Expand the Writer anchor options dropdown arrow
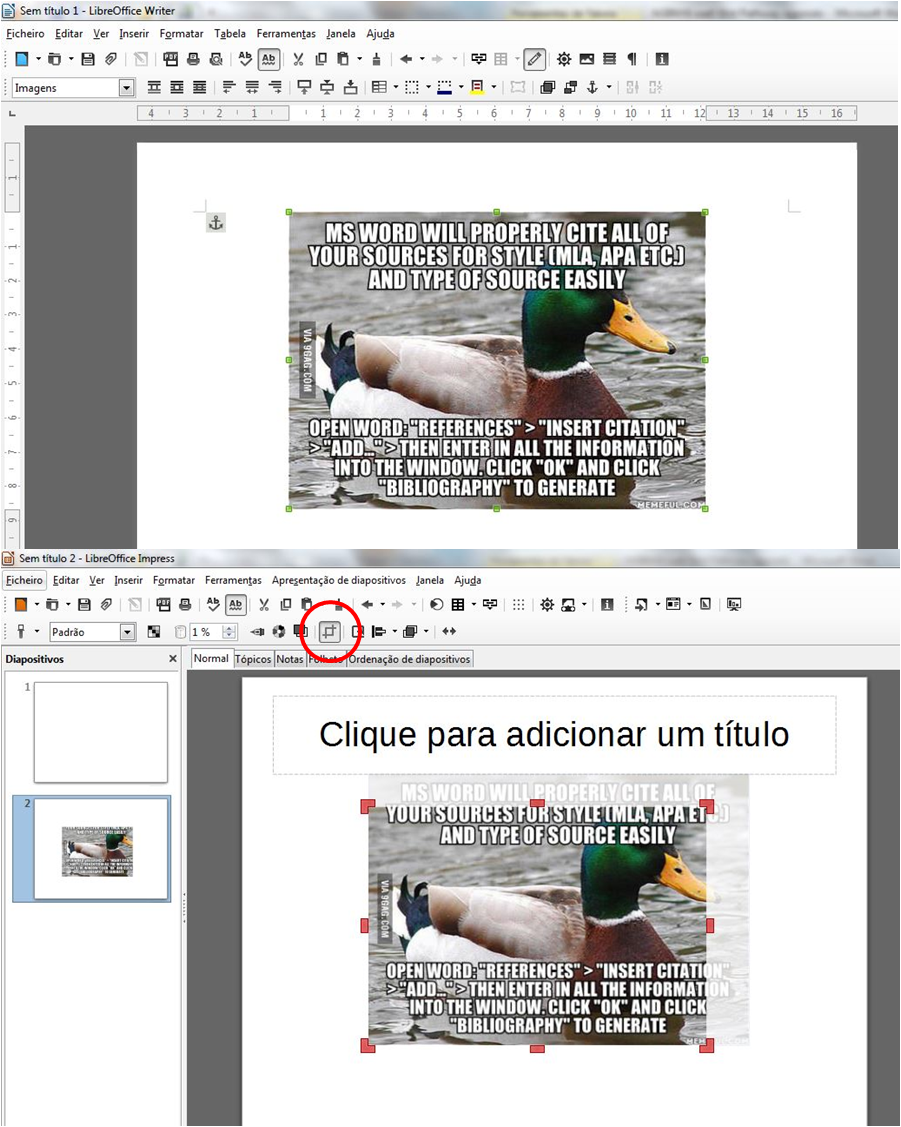901x1127 pixels. (609, 88)
